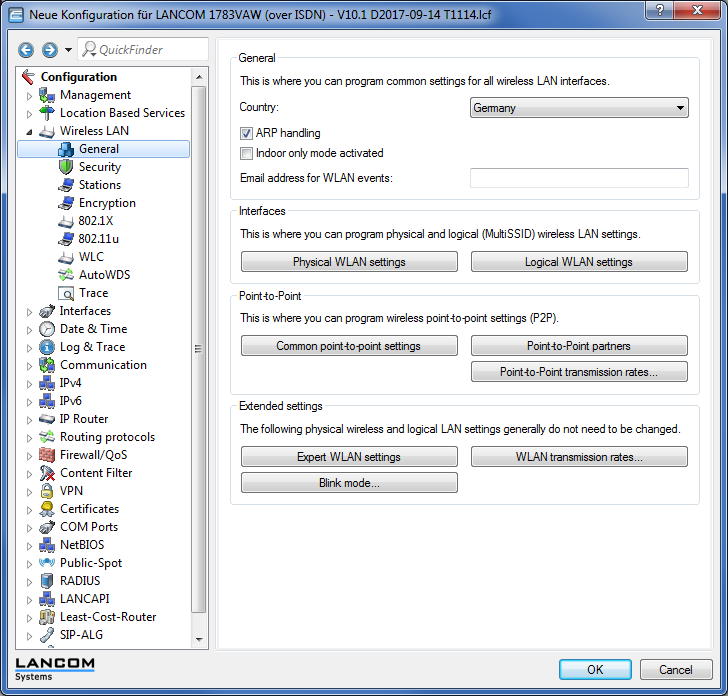The height and width of the screenshot is (696, 728).
Task: Open Physical WLAN settings
Action: (x=349, y=262)
